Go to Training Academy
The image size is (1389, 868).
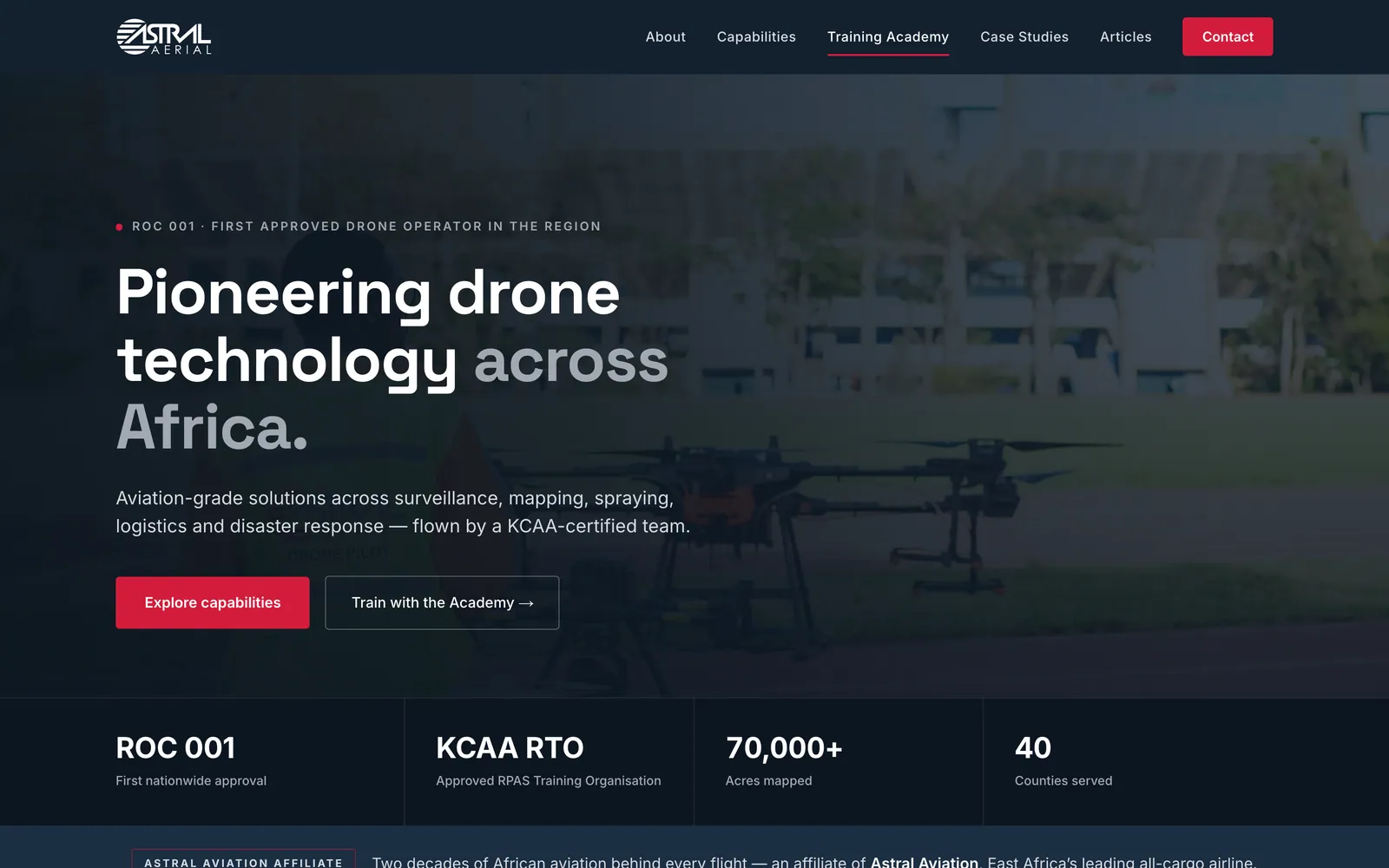[x=888, y=36]
